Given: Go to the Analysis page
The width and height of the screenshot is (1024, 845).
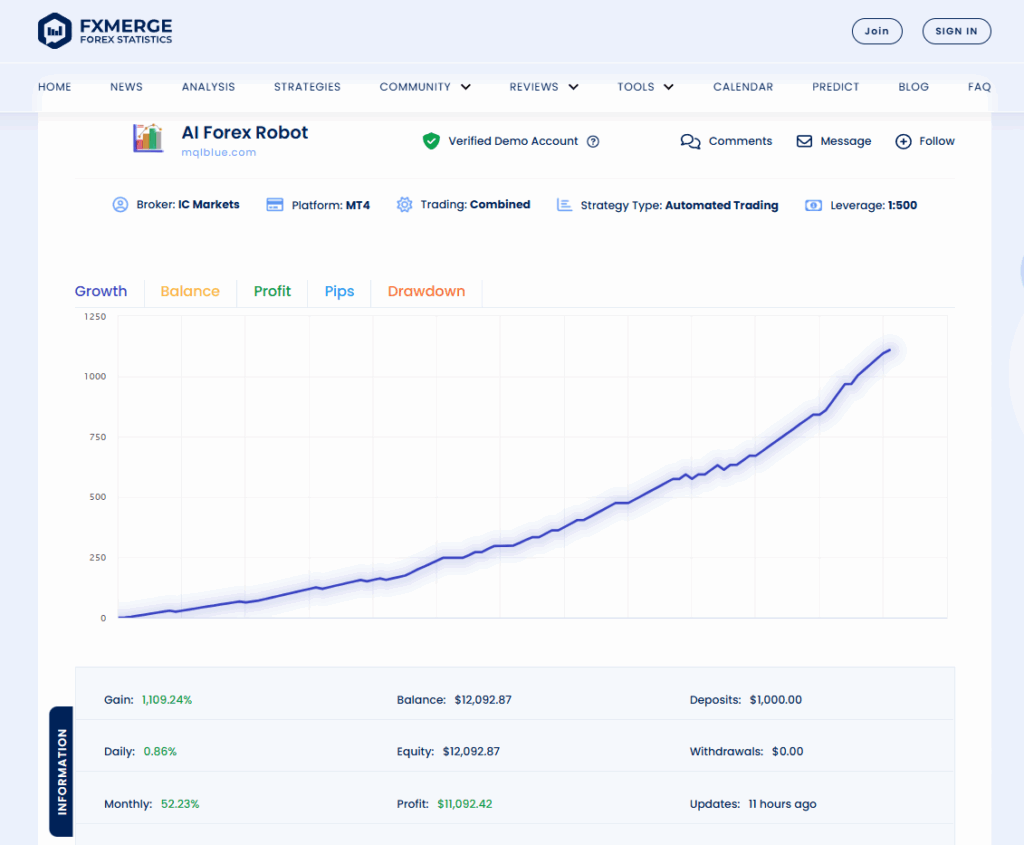Looking at the screenshot, I should pos(208,87).
